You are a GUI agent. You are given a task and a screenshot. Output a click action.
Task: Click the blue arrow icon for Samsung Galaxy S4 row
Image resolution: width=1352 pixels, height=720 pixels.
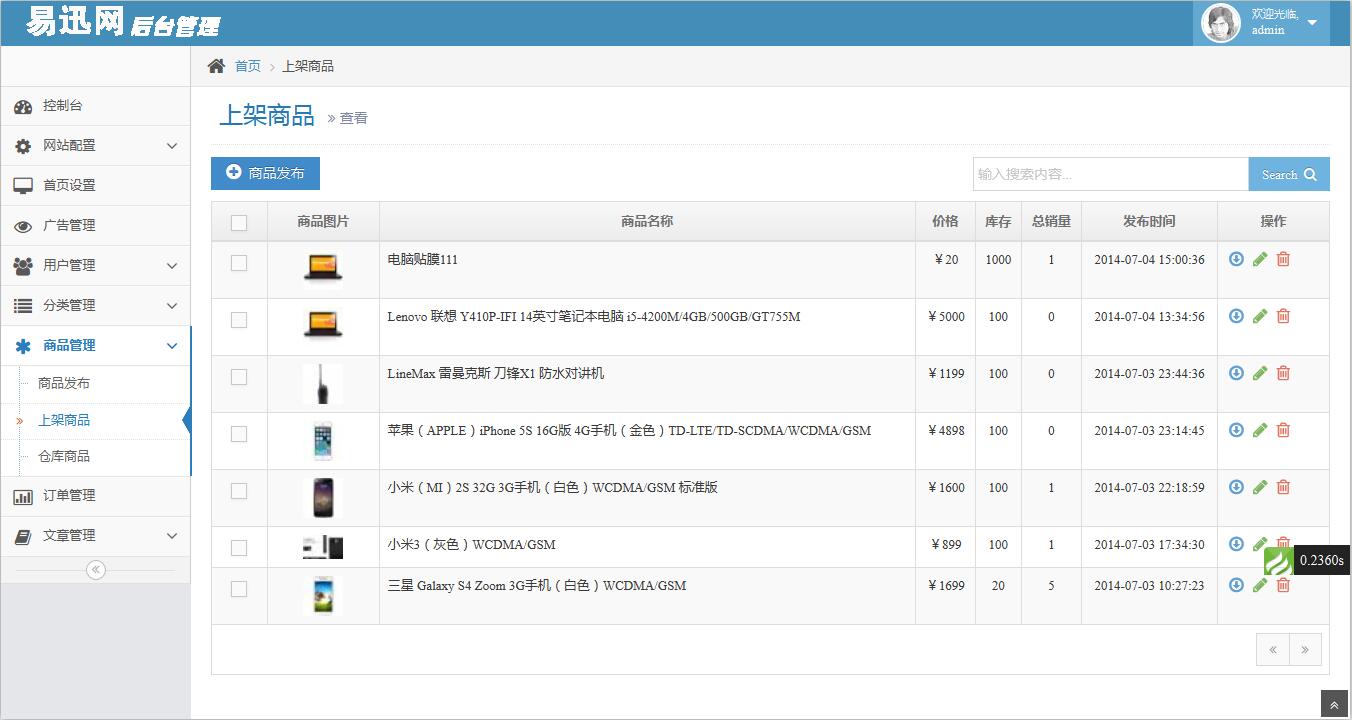click(1236, 585)
